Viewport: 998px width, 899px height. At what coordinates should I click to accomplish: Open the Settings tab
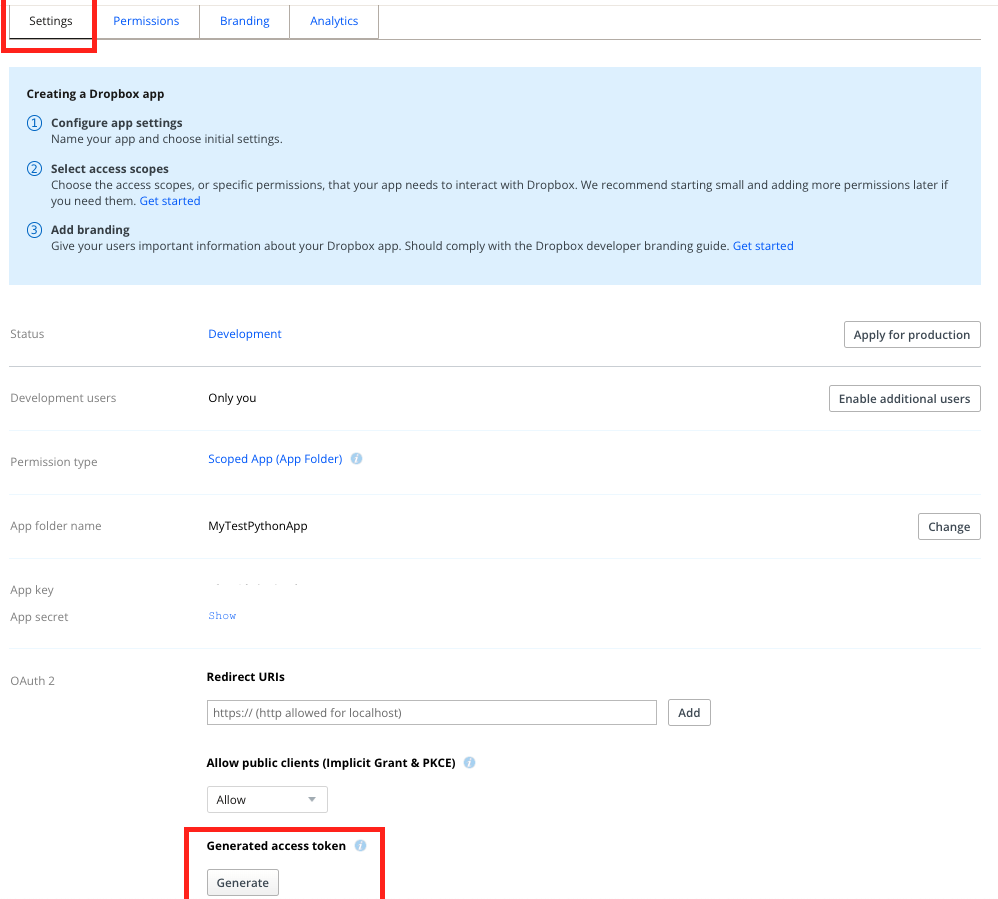click(x=51, y=22)
